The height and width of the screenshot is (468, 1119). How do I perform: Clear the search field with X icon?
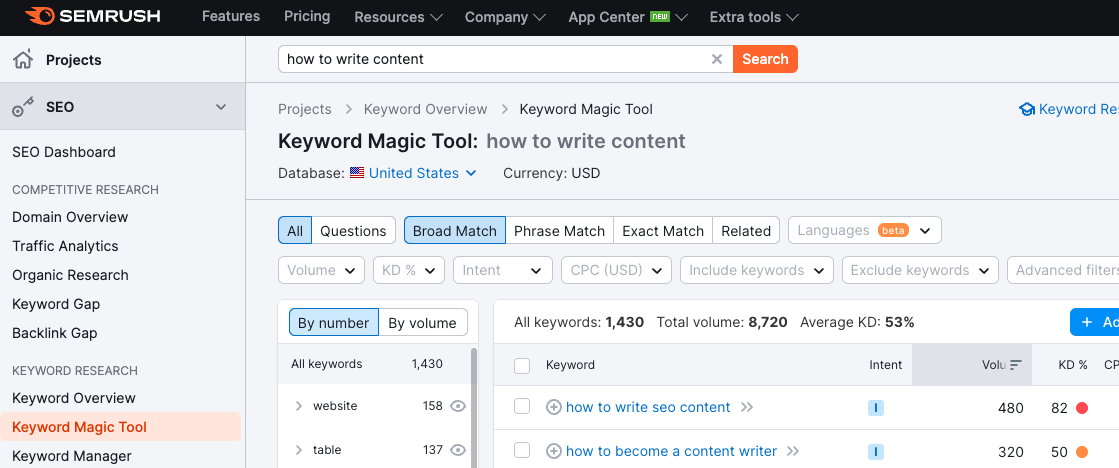(x=716, y=59)
